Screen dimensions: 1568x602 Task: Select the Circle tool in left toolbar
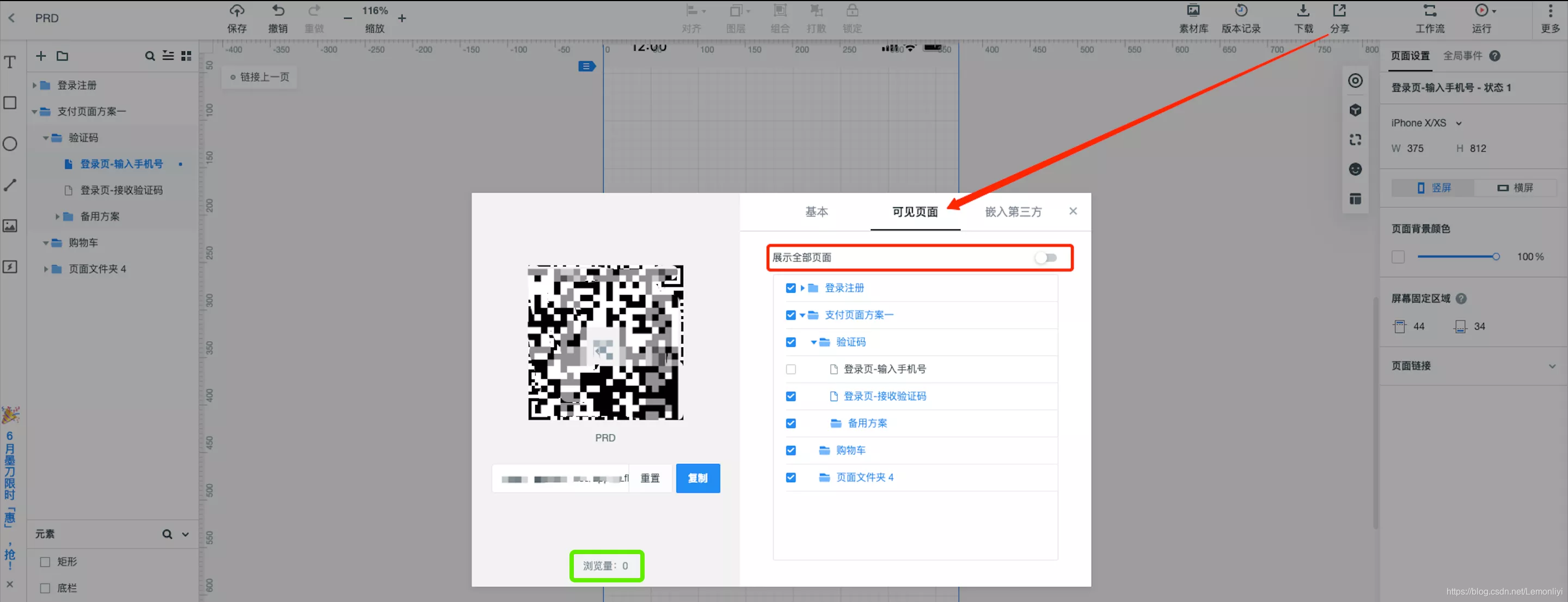pyautogui.click(x=10, y=144)
